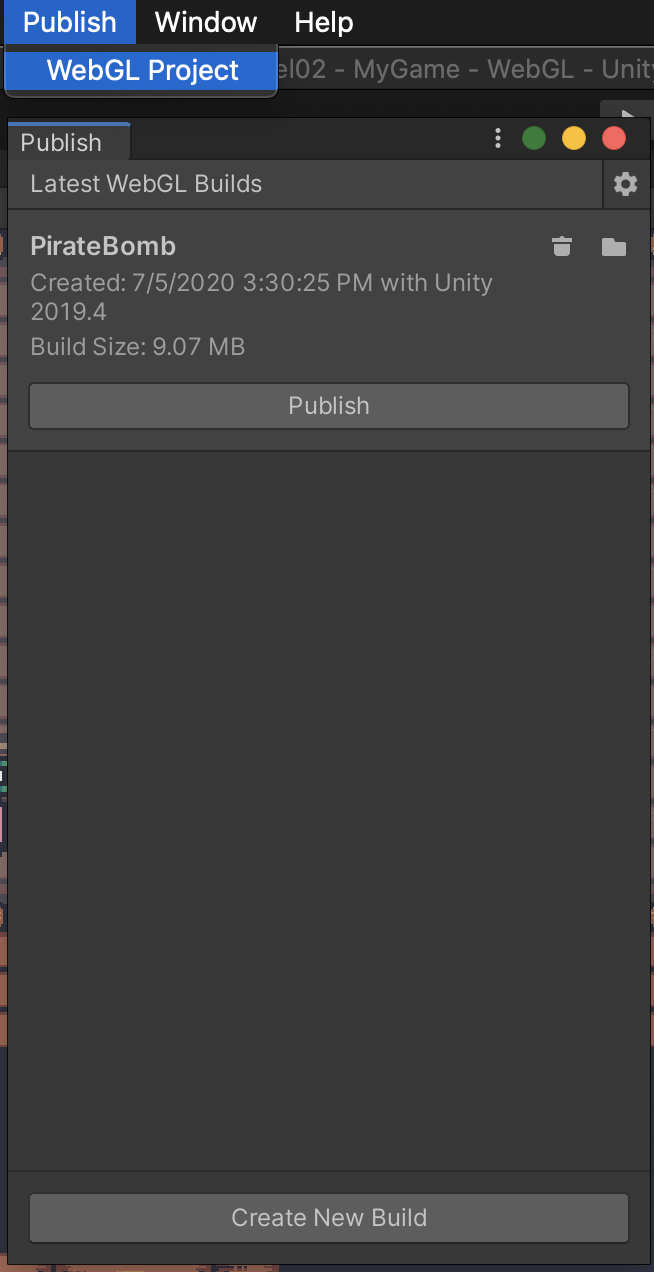
Task: Click the green maximize circle
Action: click(x=534, y=139)
